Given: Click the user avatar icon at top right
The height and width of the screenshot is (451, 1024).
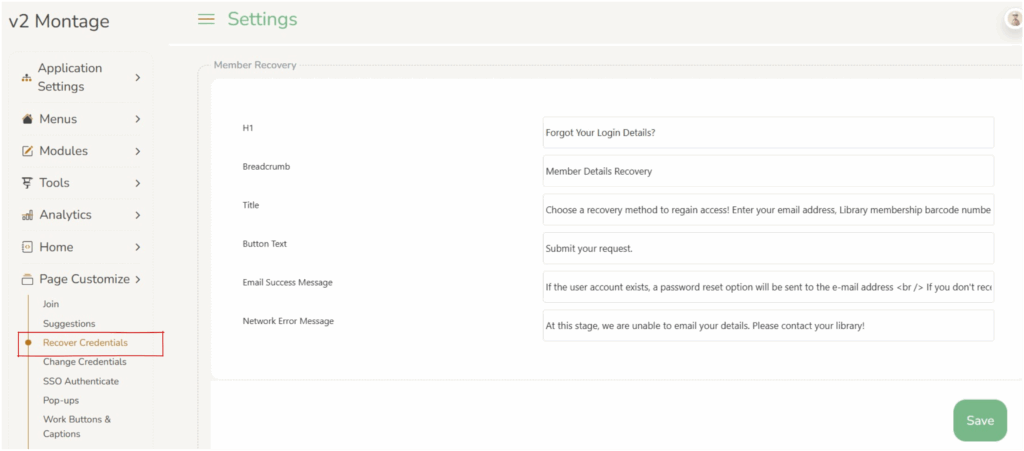Looking at the screenshot, I should (1014, 20).
